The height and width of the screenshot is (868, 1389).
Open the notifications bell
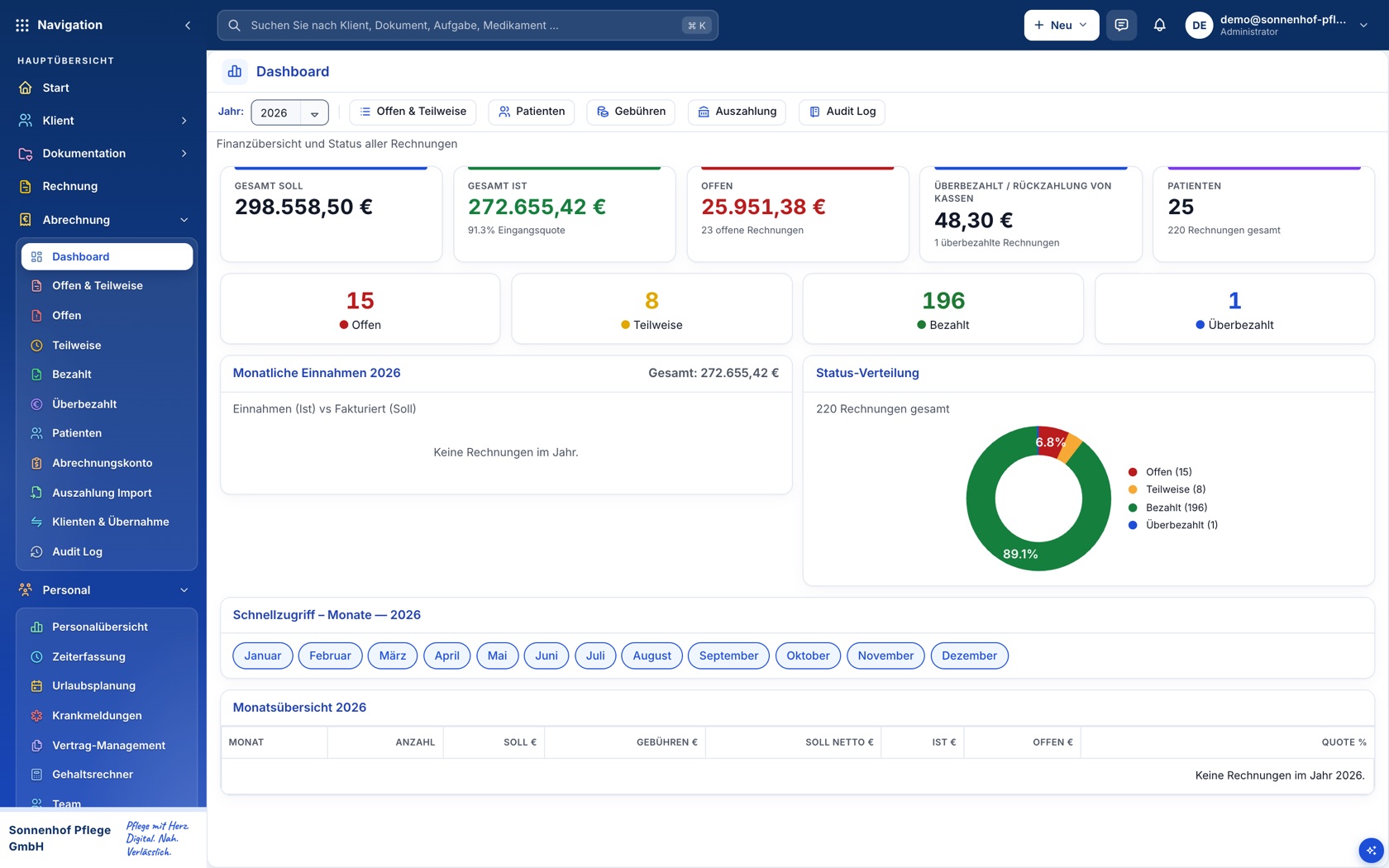pyautogui.click(x=1159, y=25)
